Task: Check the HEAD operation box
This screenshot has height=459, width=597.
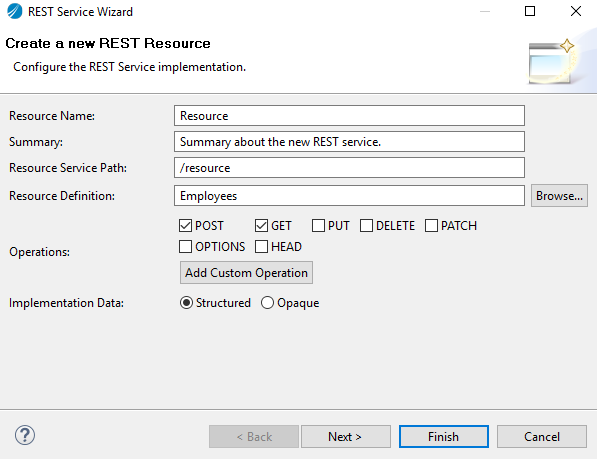Action: click(262, 247)
